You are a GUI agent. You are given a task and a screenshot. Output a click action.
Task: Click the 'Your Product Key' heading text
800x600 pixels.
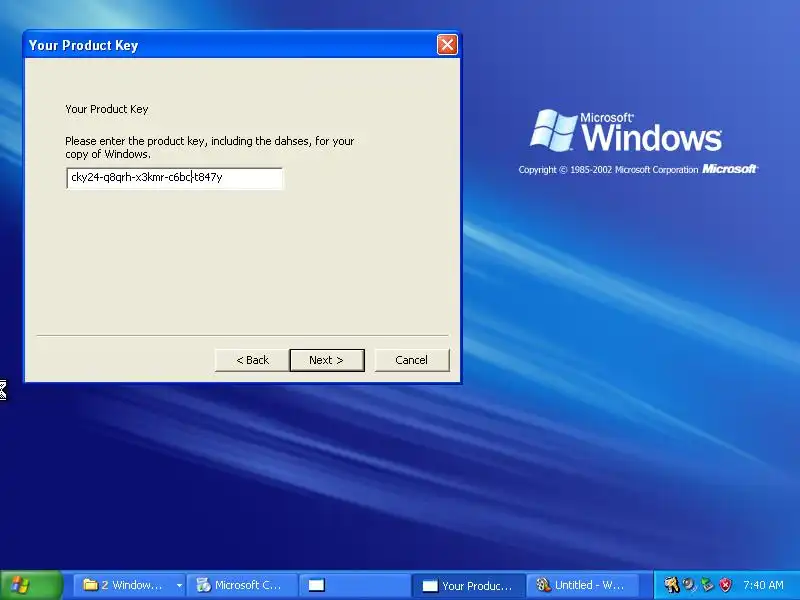[x=107, y=109]
